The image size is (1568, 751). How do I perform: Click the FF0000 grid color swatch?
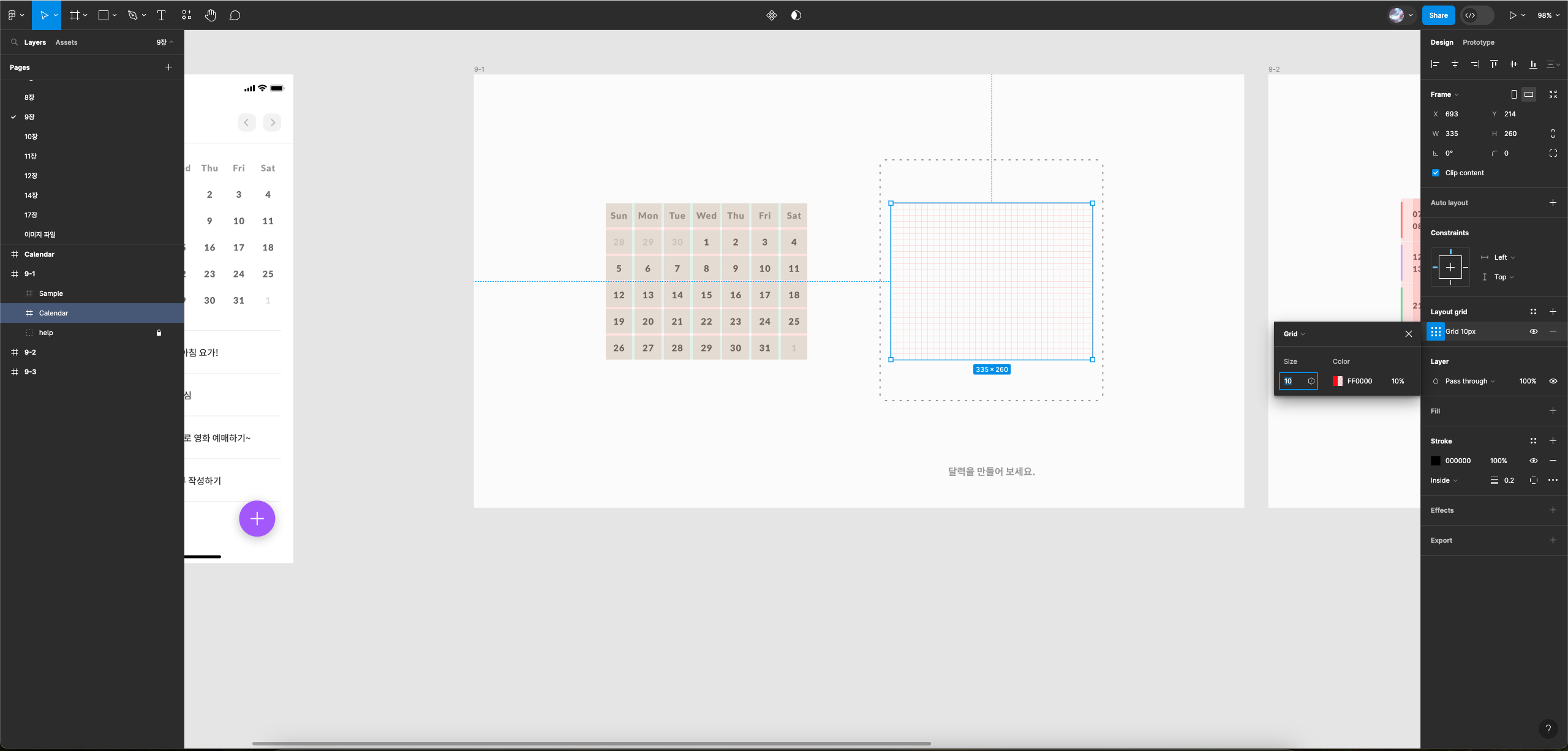pos(1338,381)
